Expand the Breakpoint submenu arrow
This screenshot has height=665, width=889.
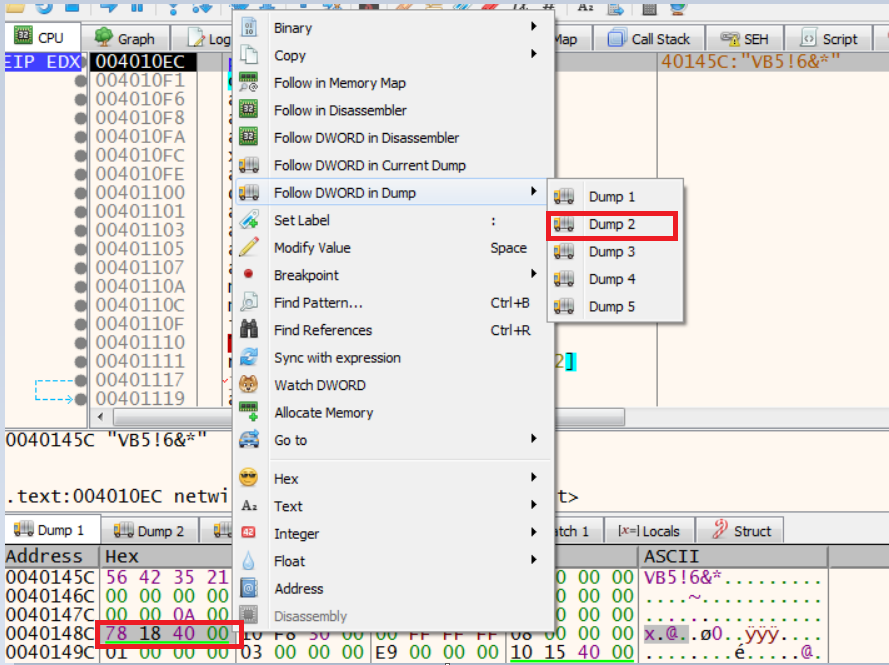534,275
